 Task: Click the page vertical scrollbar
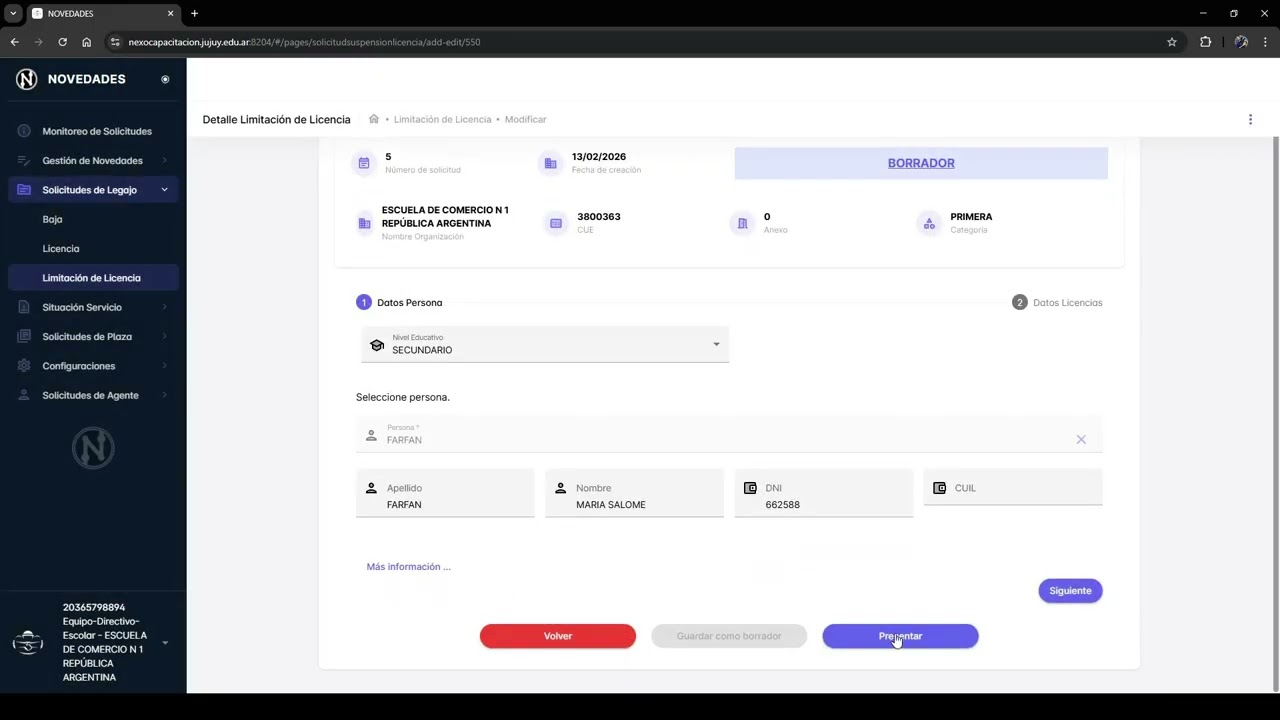[x=1275, y=414]
